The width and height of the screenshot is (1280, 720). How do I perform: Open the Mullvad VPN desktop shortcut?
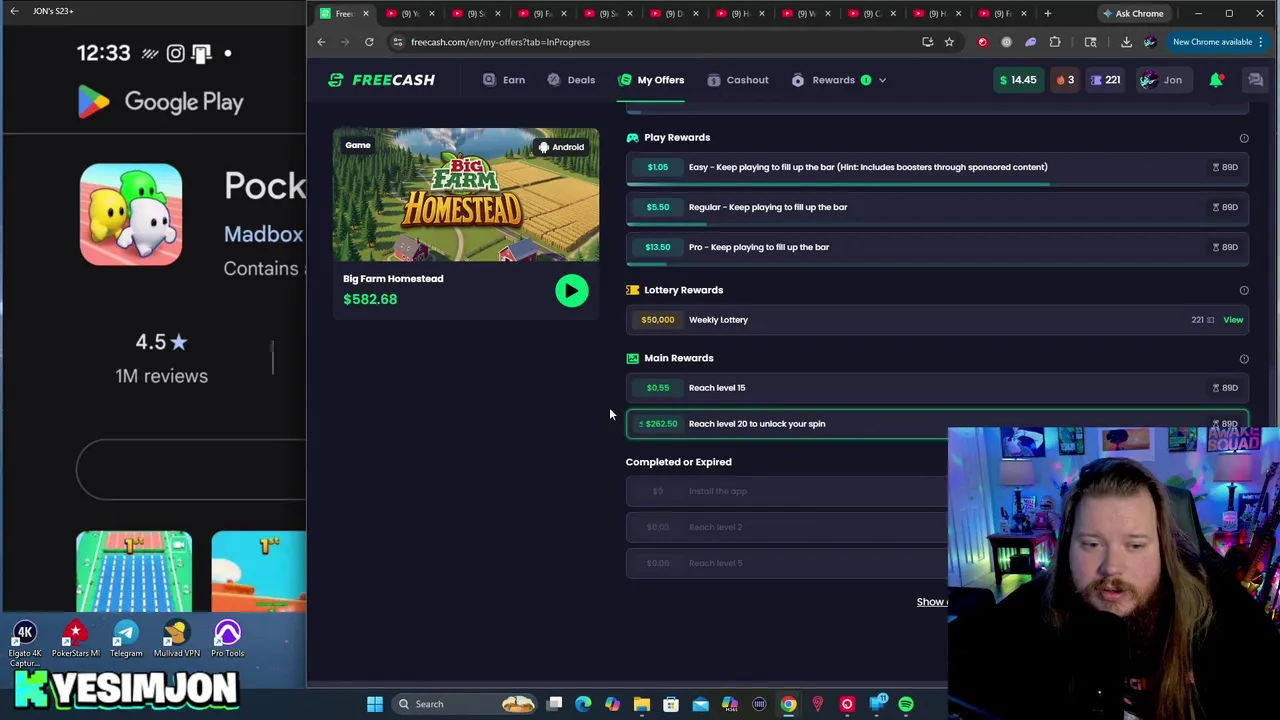tap(176, 640)
